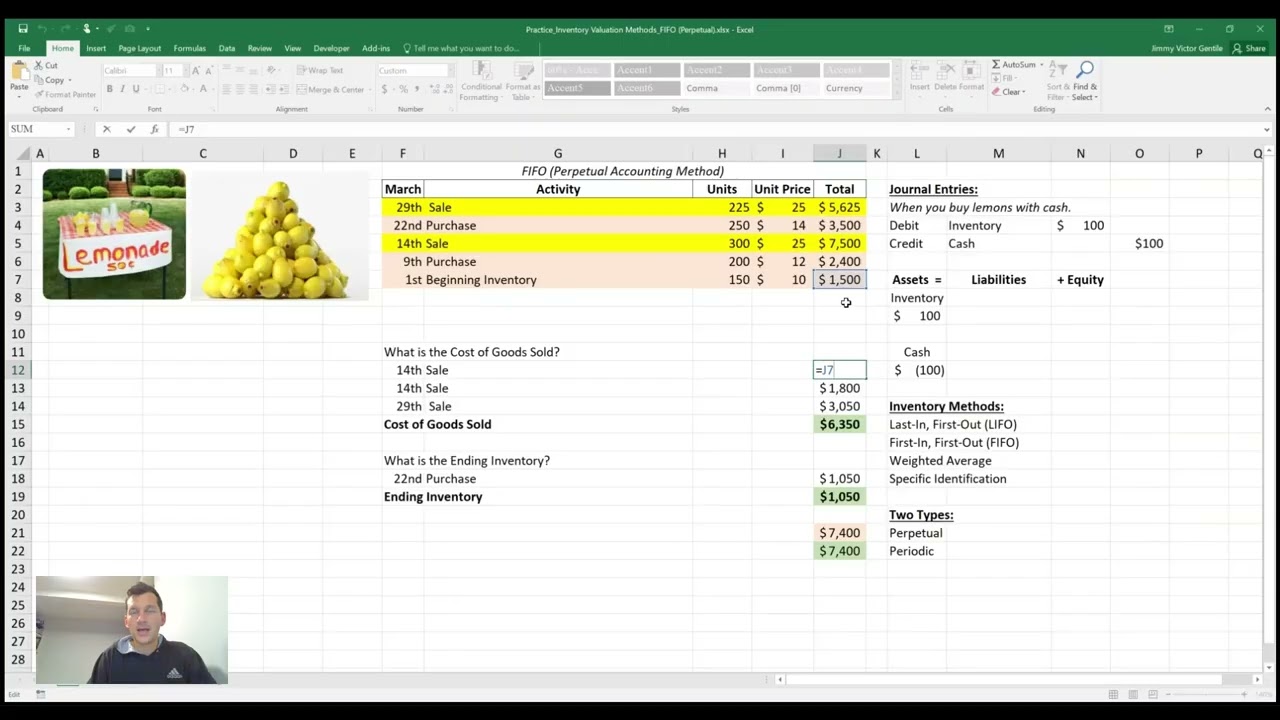
Task: Switch to the Insert tab
Action: coord(96,48)
